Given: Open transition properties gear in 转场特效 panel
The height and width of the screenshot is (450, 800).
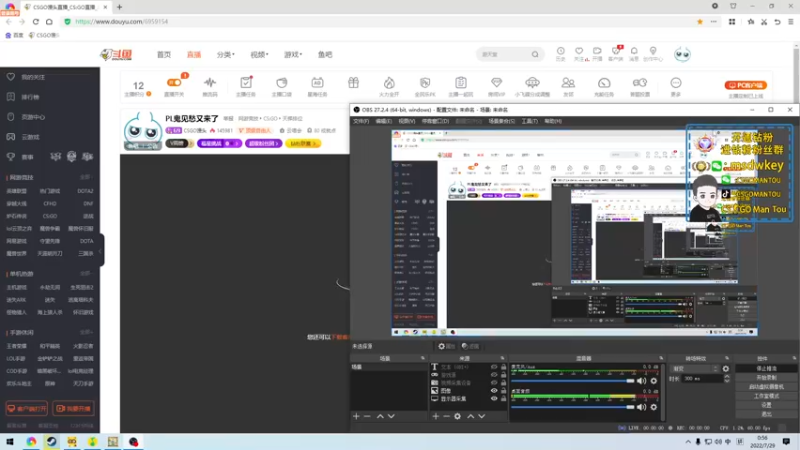Looking at the screenshot, I should pyautogui.click(x=726, y=368).
